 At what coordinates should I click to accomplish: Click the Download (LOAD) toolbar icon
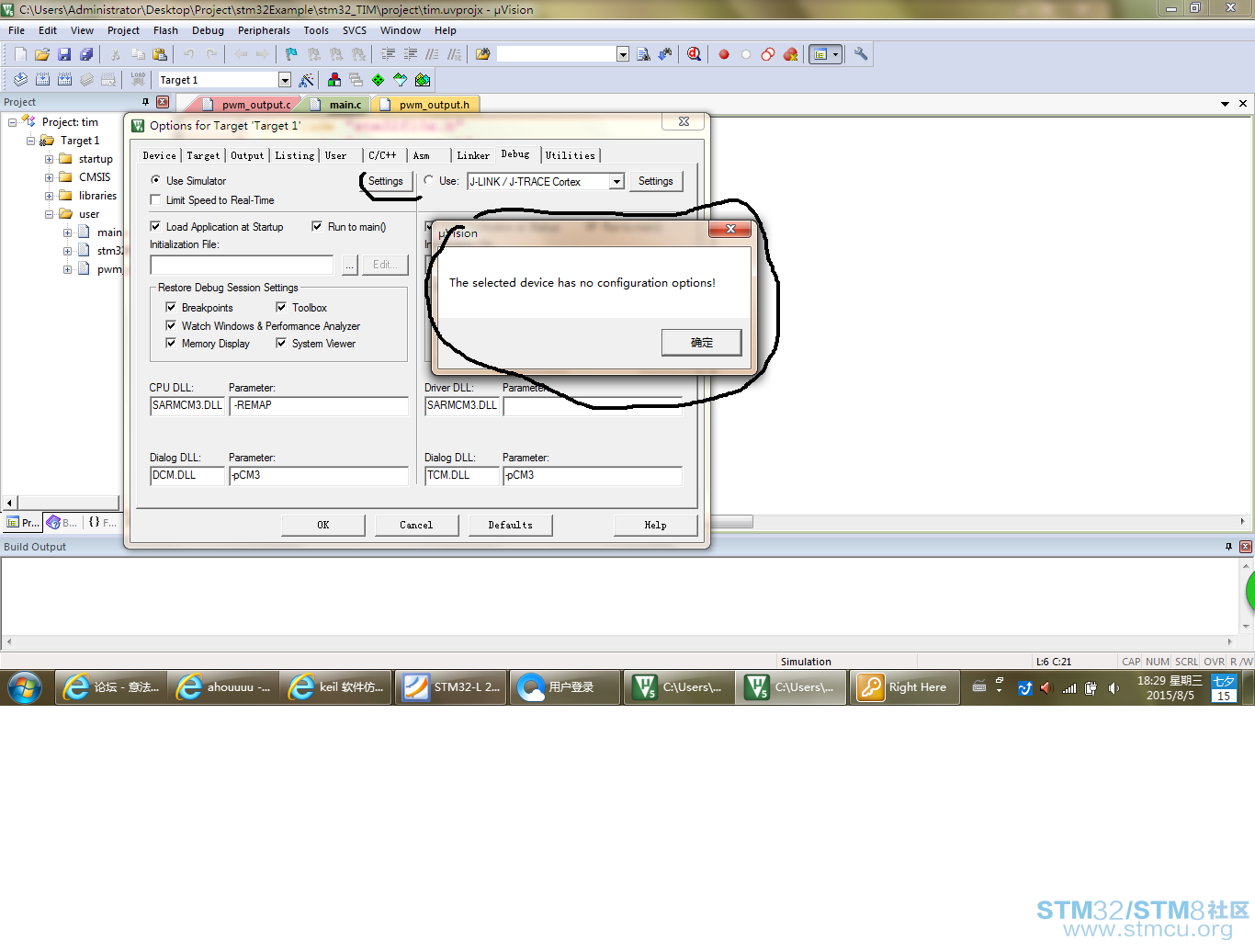138,80
